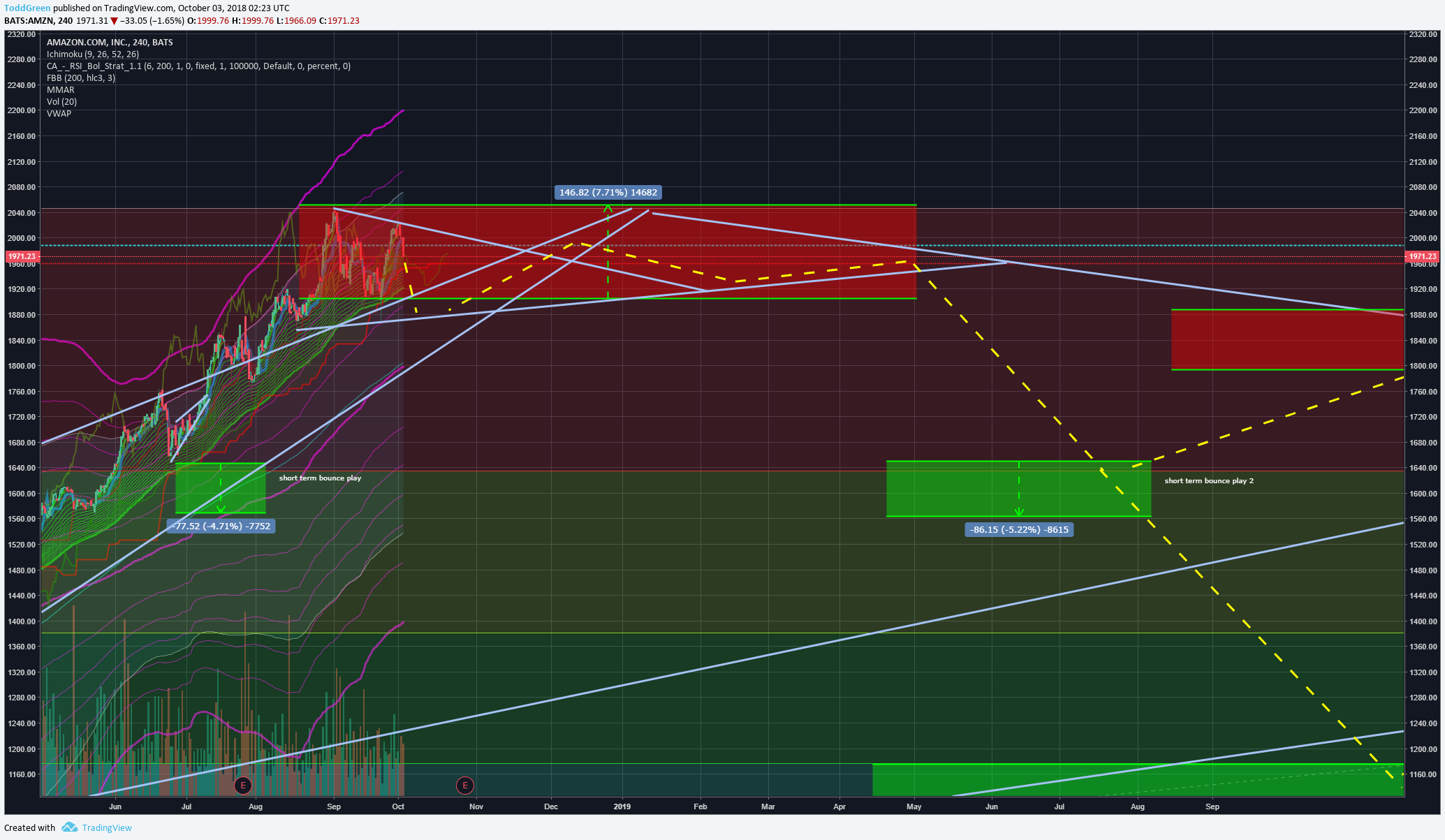Click the 'short term bounce play 2' annotation
This screenshot has width=1445, height=840.
tap(1209, 480)
